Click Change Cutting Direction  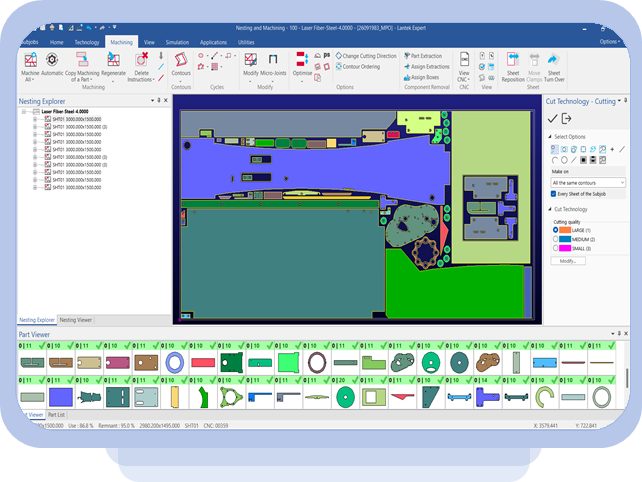pos(366,56)
